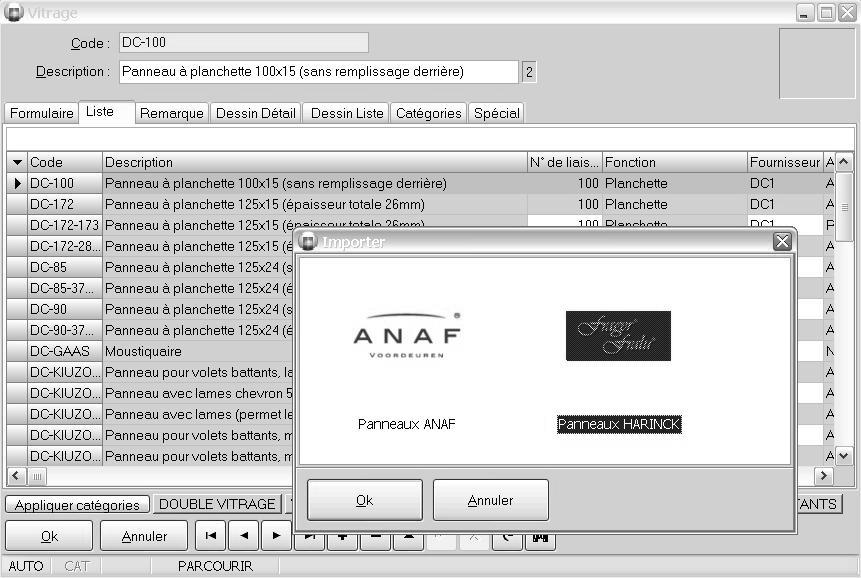Image resolution: width=861 pixels, height=578 pixels.
Task: Open the Remarque tab
Action: [172, 113]
